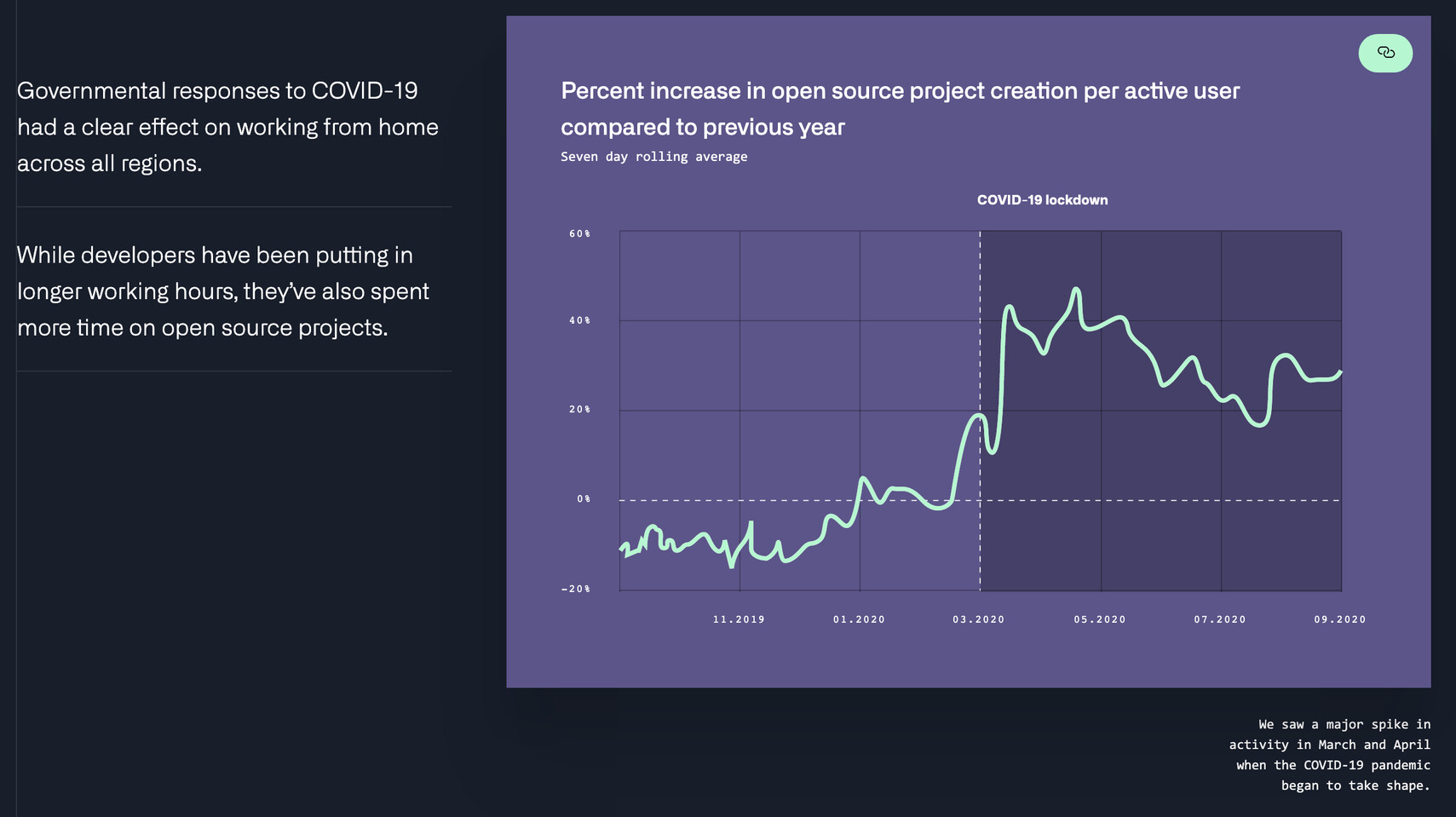Click the highest peak of the green line
1456x817 pixels.
pyautogui.click(x=1077, y=290)
